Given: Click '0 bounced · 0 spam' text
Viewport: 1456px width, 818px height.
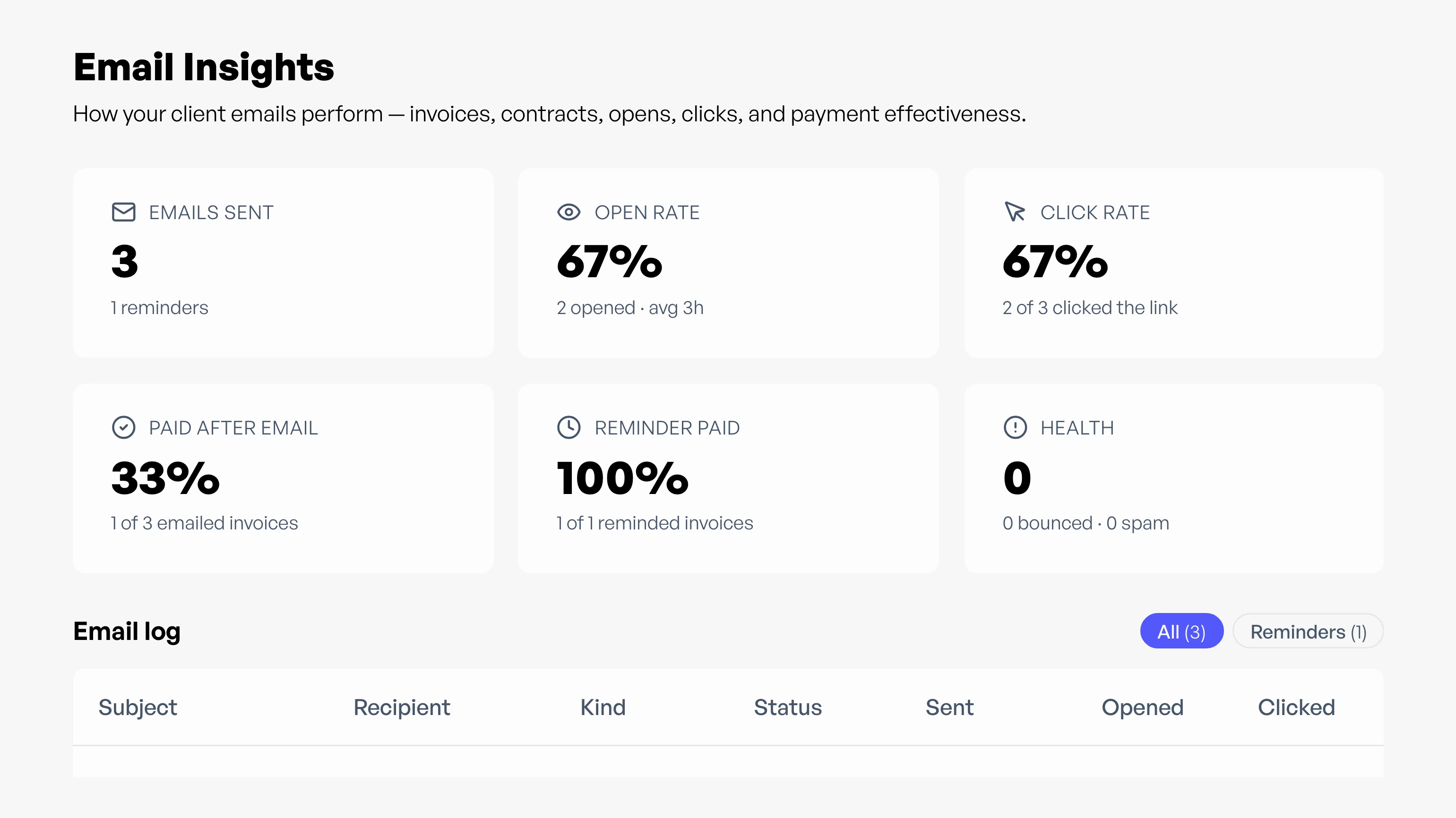Looking at the screenshot, I should (x=1086, y=523).
